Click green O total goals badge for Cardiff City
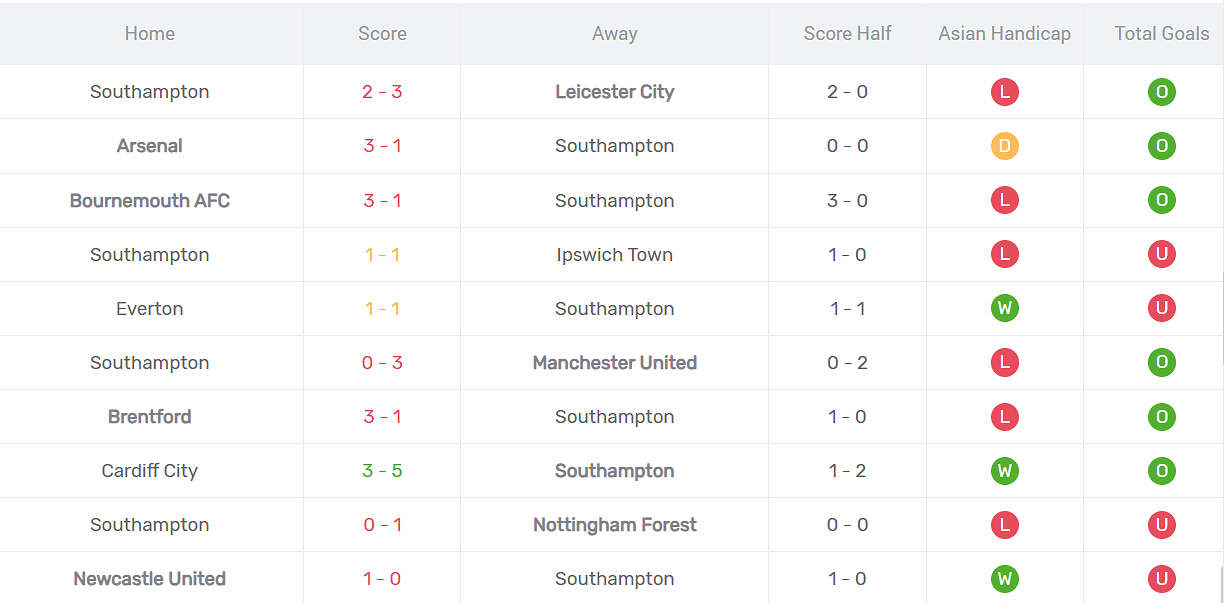 click(1161, 470)
